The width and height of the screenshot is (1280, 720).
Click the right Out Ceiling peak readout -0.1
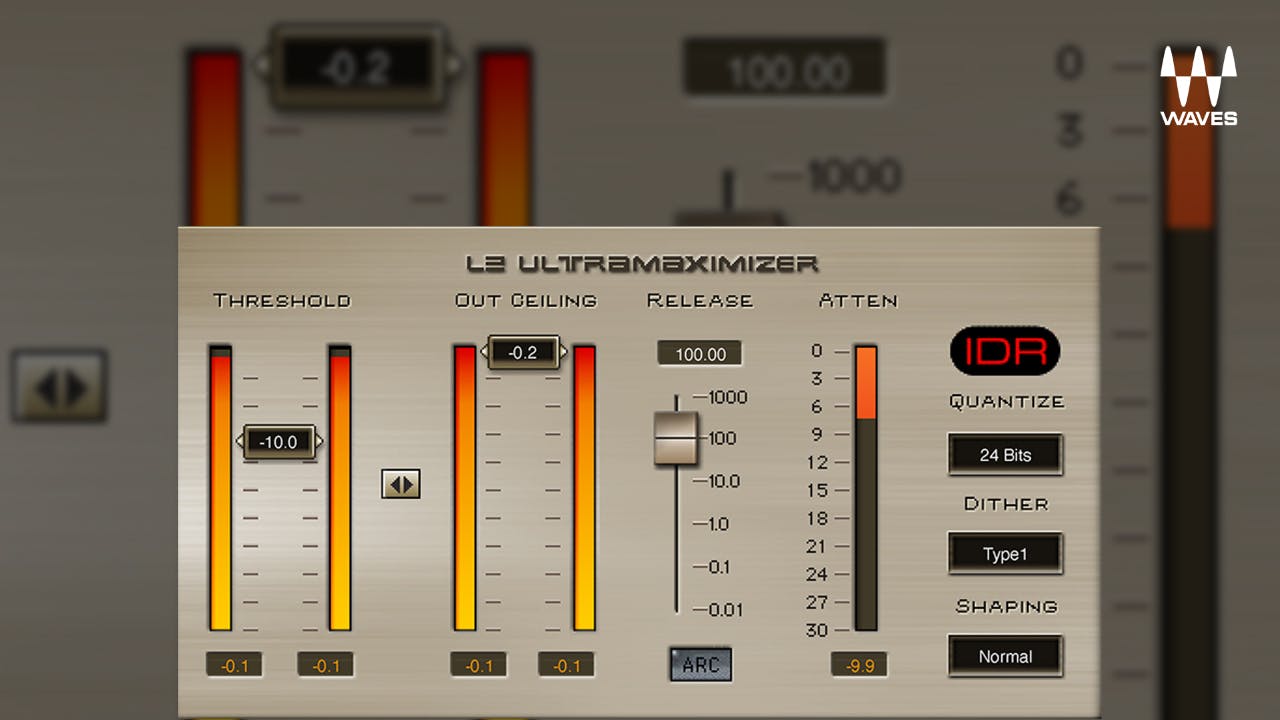pos(566,666)
